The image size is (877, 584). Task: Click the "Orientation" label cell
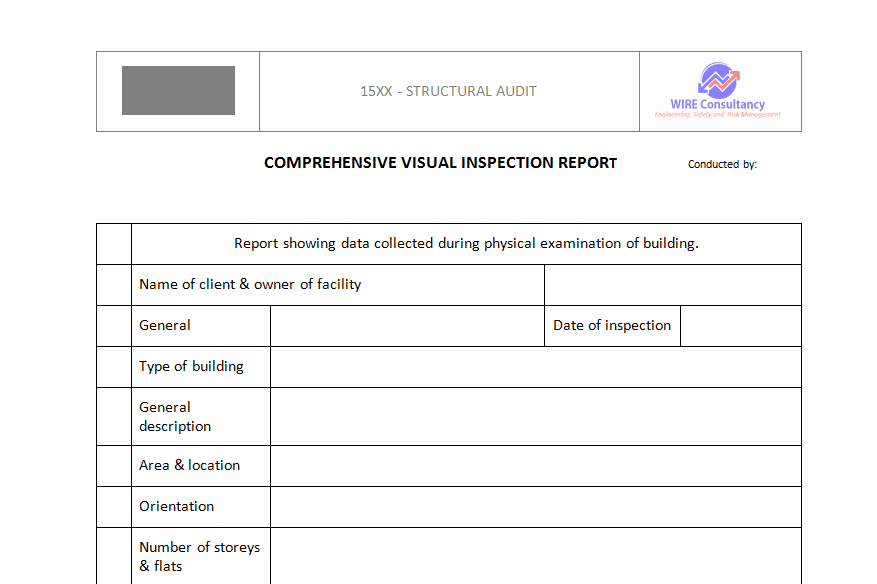click(x=200, y=506)
